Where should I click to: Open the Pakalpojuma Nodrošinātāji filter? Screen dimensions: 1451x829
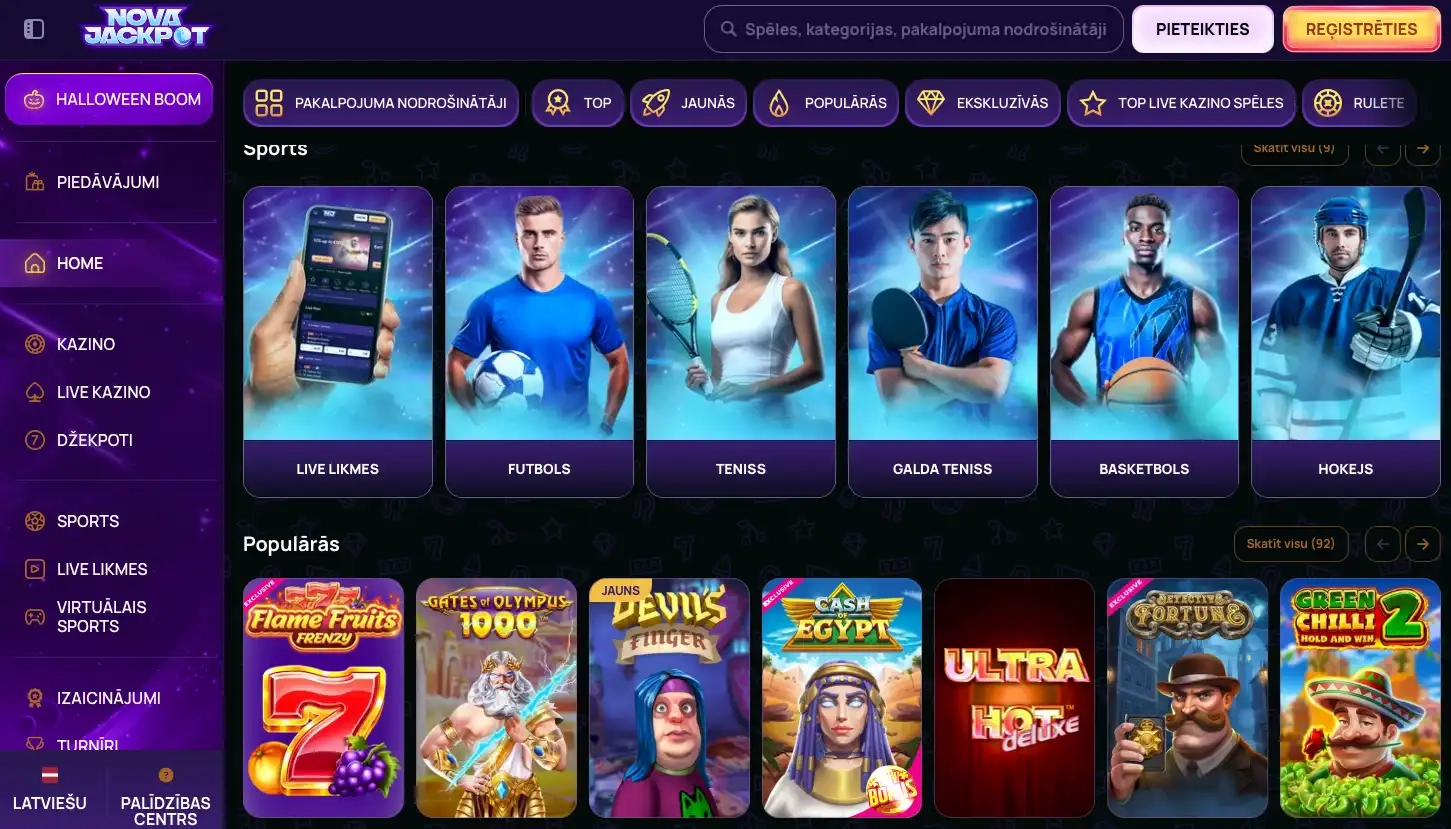(381, 103)
